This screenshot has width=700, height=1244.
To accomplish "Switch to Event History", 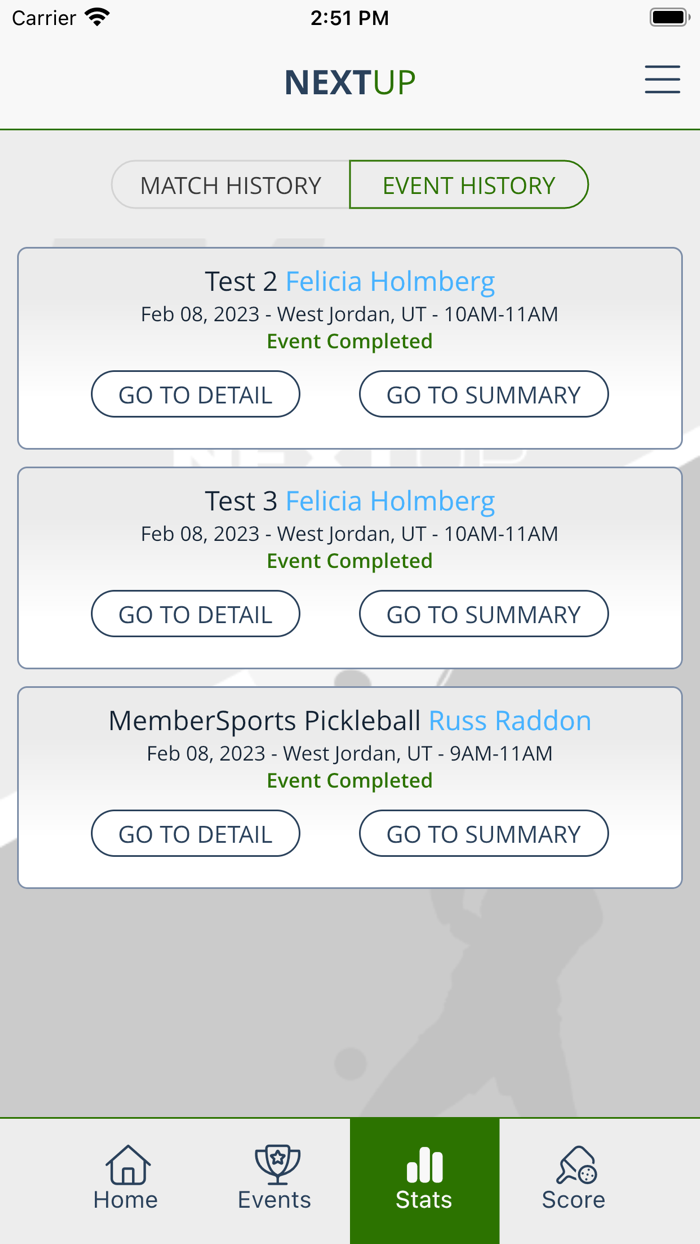I will 468,184.
